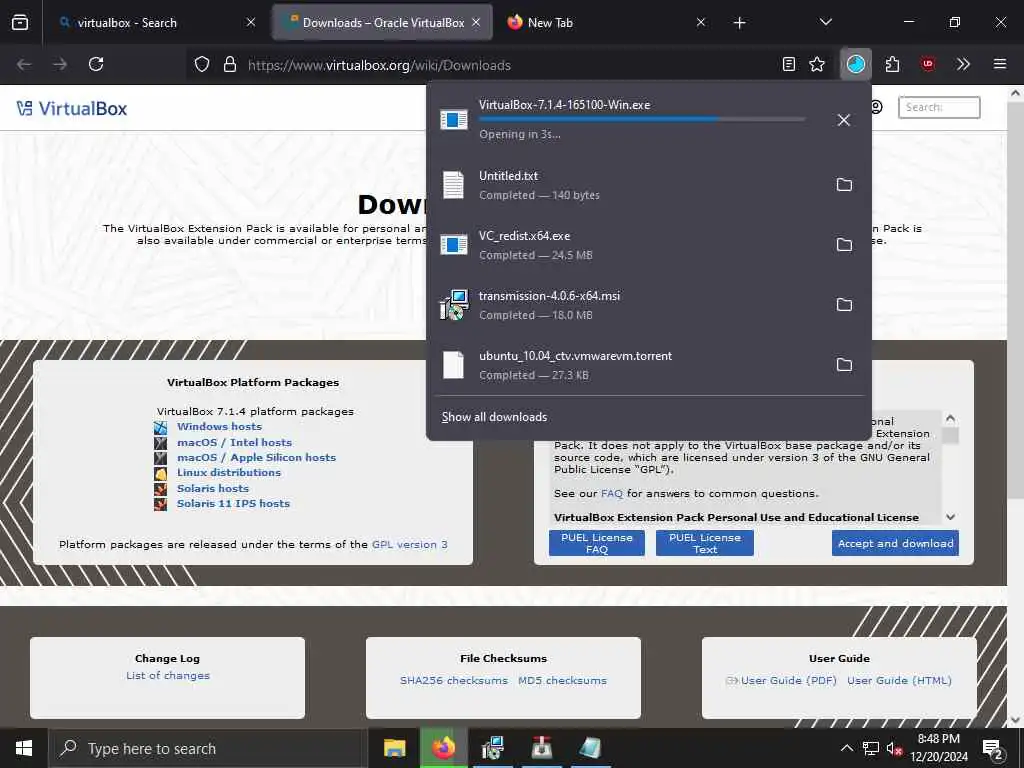Image resolution: width=1024 pixels, height=768 pixels.
Task: Close the virtualbox - Search tab
Action: coord(251,22)
